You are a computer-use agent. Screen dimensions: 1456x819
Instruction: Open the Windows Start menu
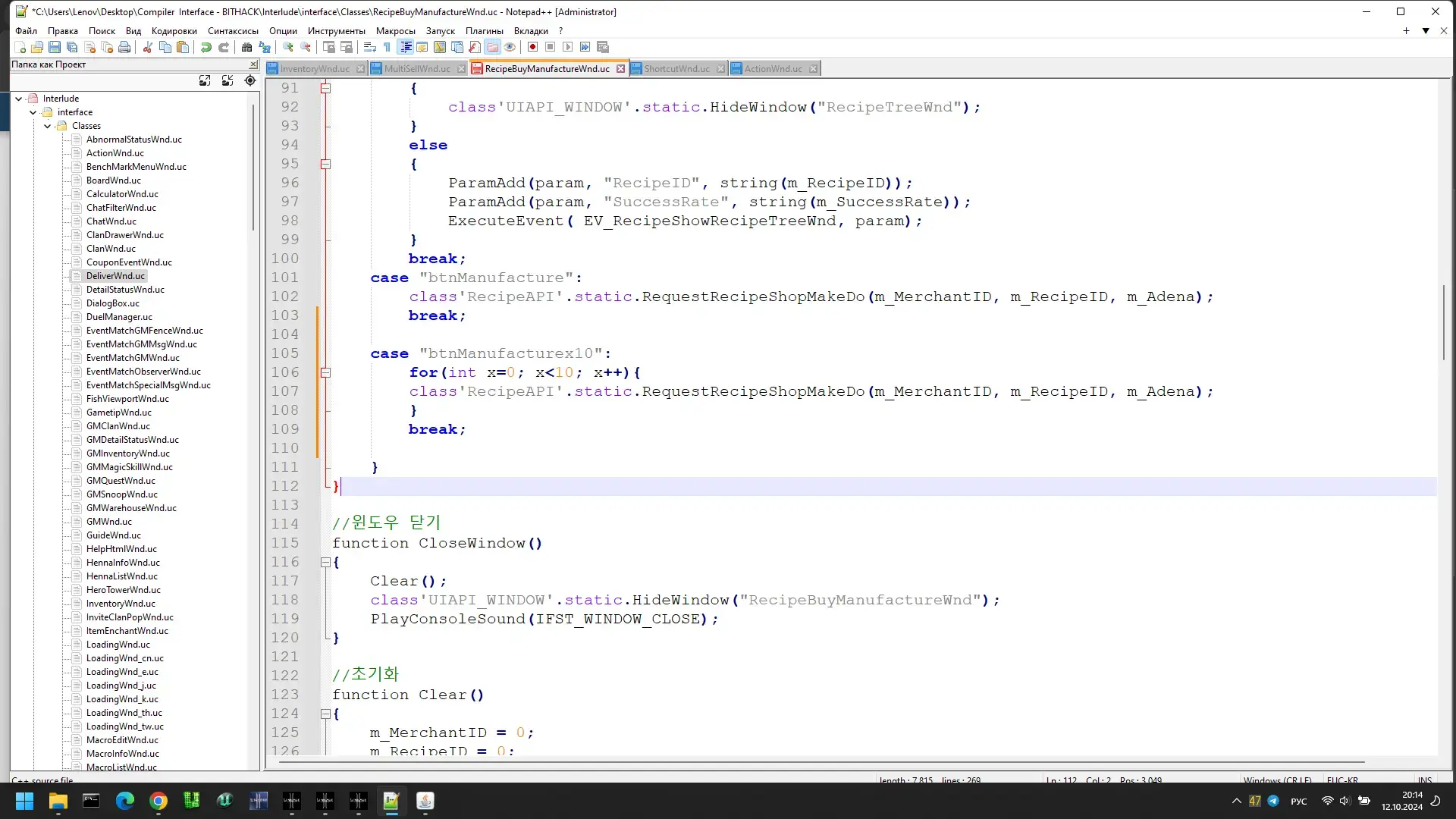tap(24, 801)
